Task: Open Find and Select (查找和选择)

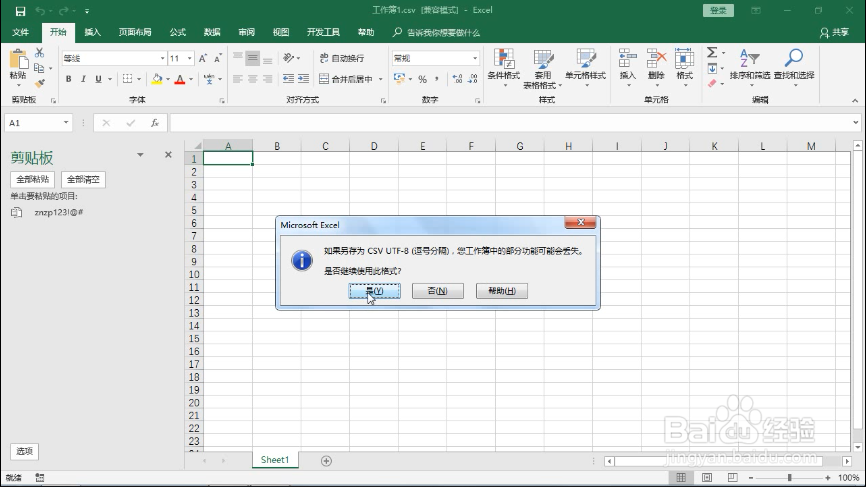Action: point(794,66)
